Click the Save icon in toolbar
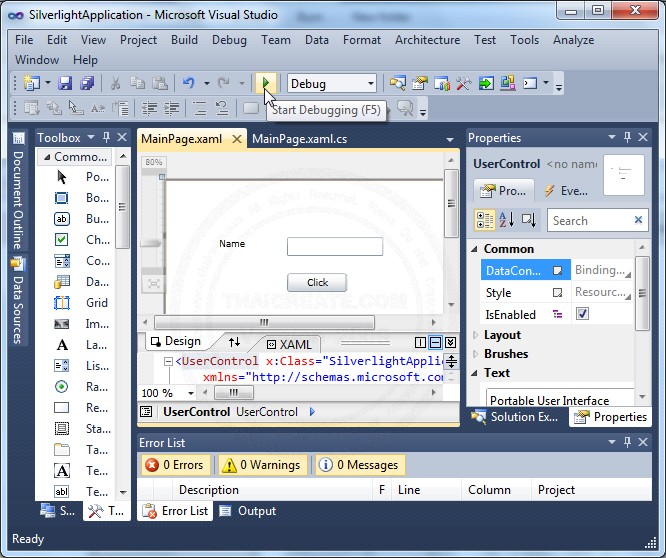This screenshot has width=666, height=558. click(65, 83)
